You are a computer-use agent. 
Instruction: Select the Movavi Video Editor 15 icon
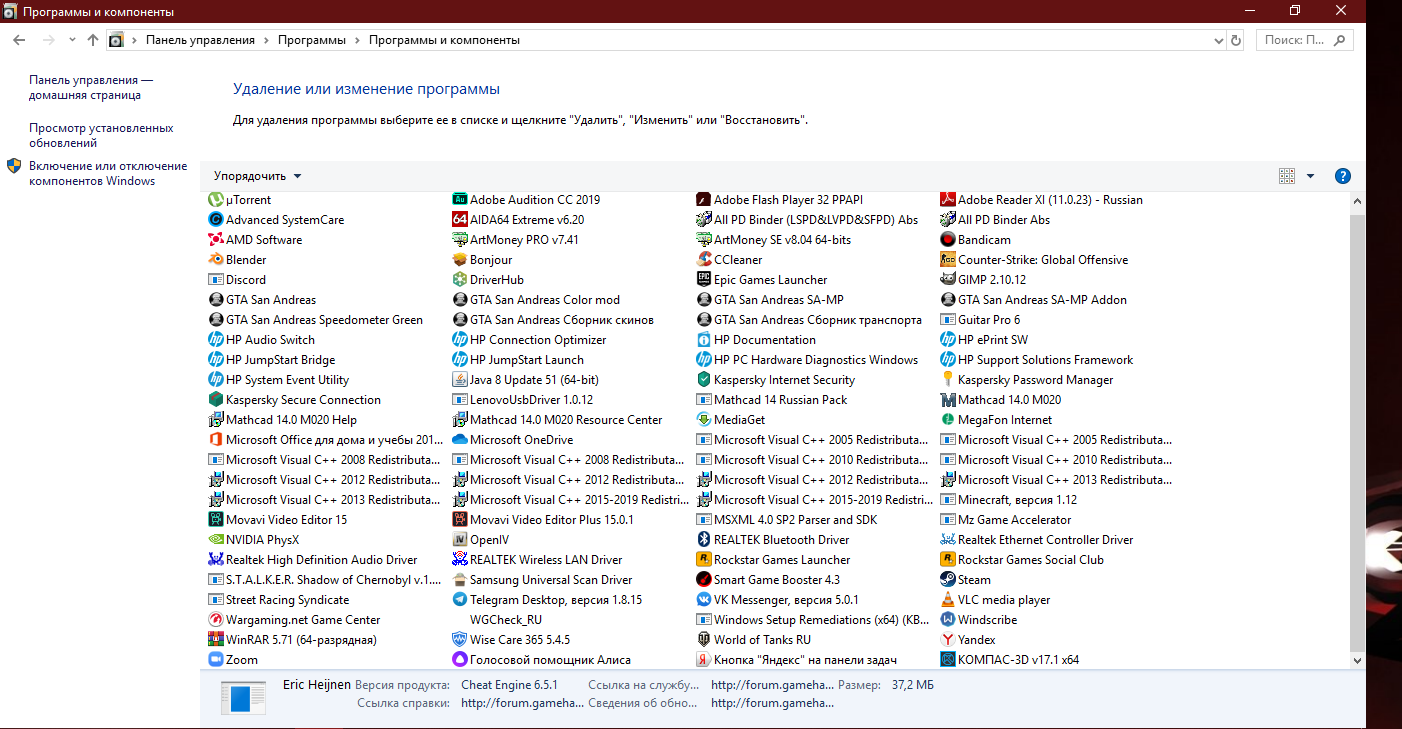(x=215, y=520)
